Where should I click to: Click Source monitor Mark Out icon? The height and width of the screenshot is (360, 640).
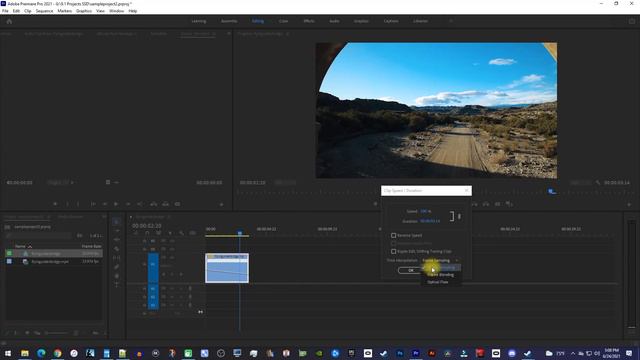point(78,204)
